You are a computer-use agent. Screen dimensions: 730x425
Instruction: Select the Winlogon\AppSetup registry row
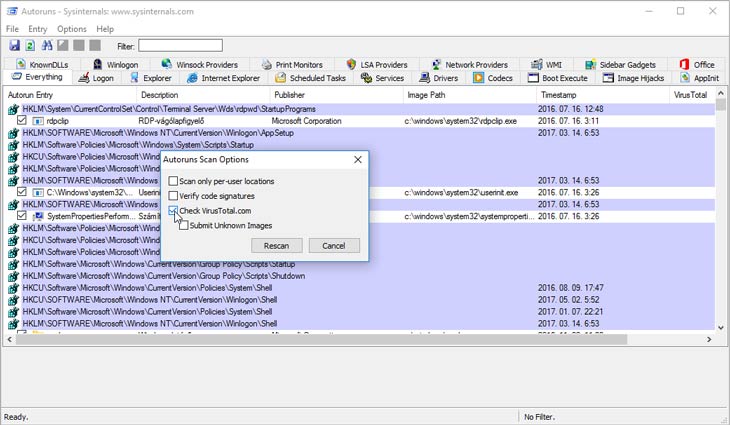[361, 133]
